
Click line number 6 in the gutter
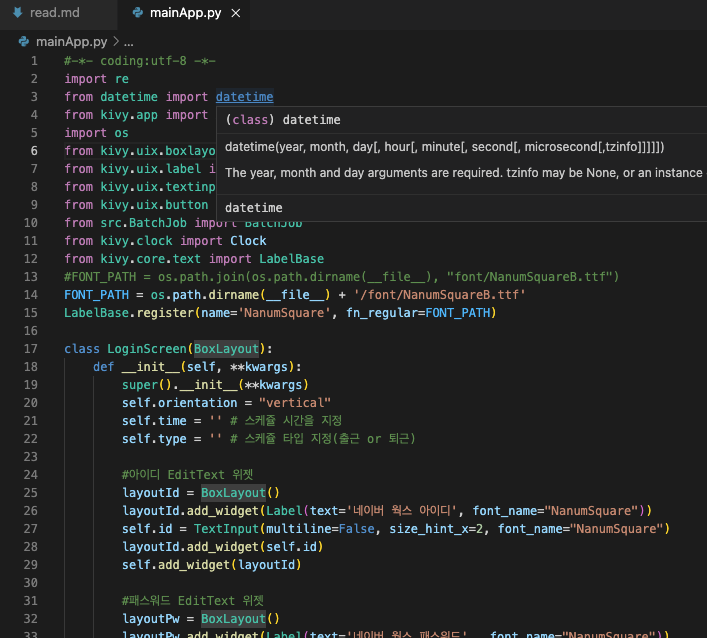point(34,151)
